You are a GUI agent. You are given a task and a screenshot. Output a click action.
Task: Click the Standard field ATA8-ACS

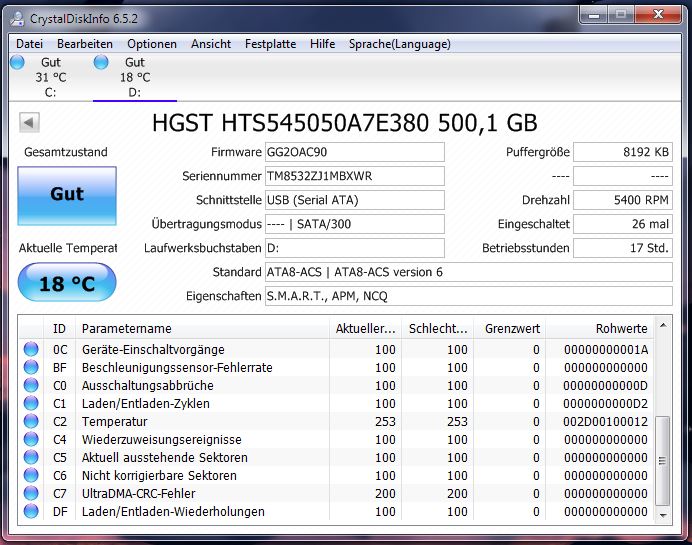pos(469,272)
